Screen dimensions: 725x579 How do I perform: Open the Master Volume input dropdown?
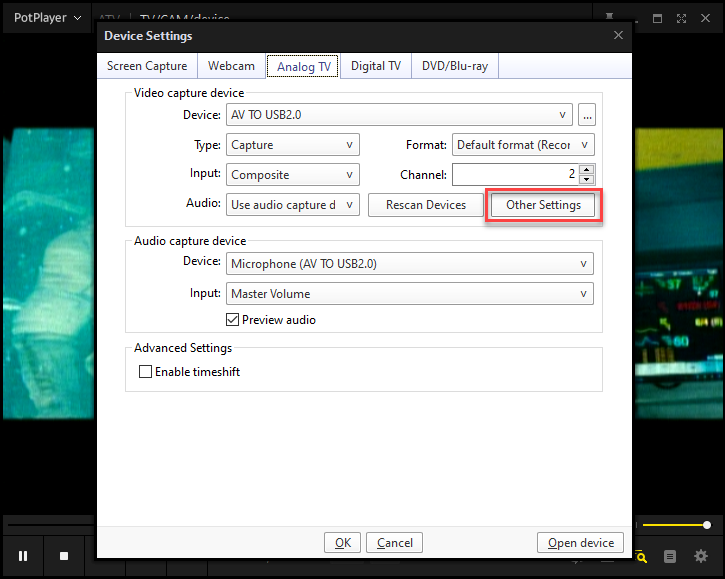coord(410,294)
